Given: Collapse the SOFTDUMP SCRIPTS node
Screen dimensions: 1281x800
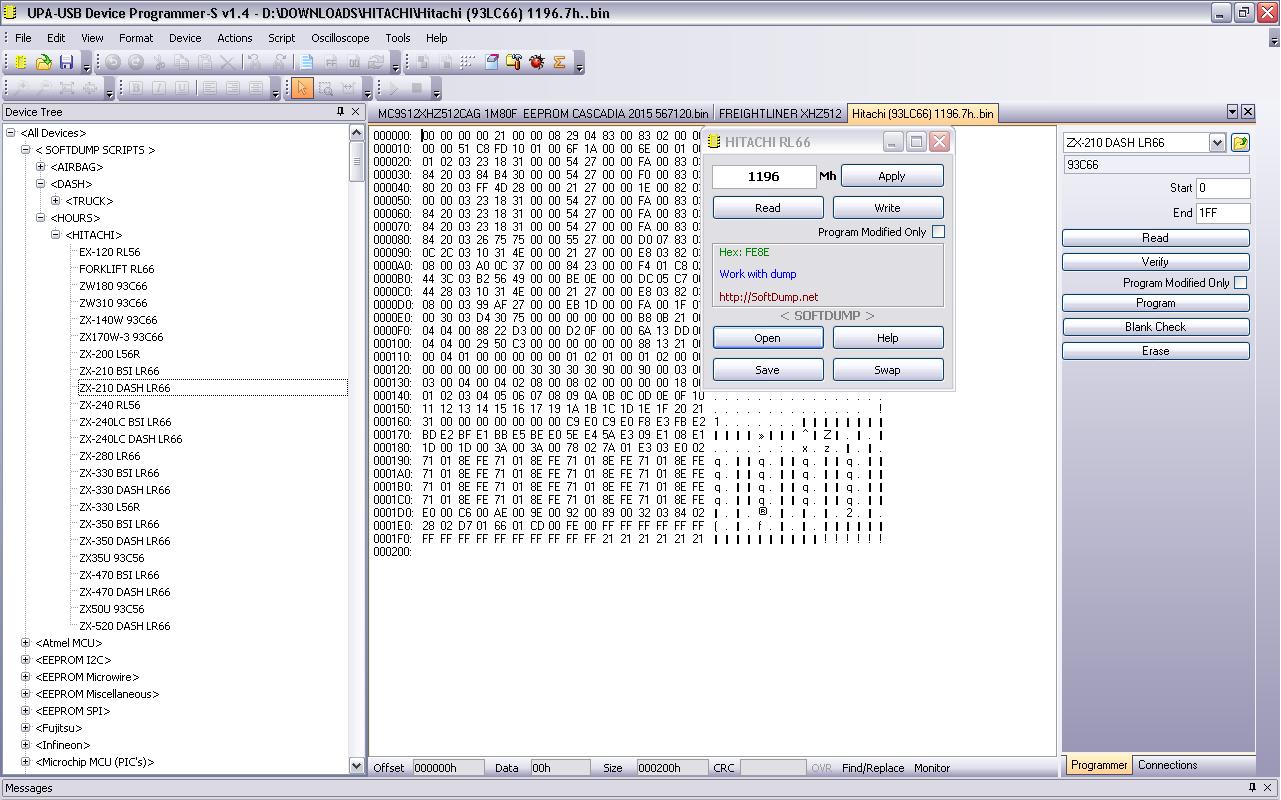Looking at the screenshot, I should [25, 150].
